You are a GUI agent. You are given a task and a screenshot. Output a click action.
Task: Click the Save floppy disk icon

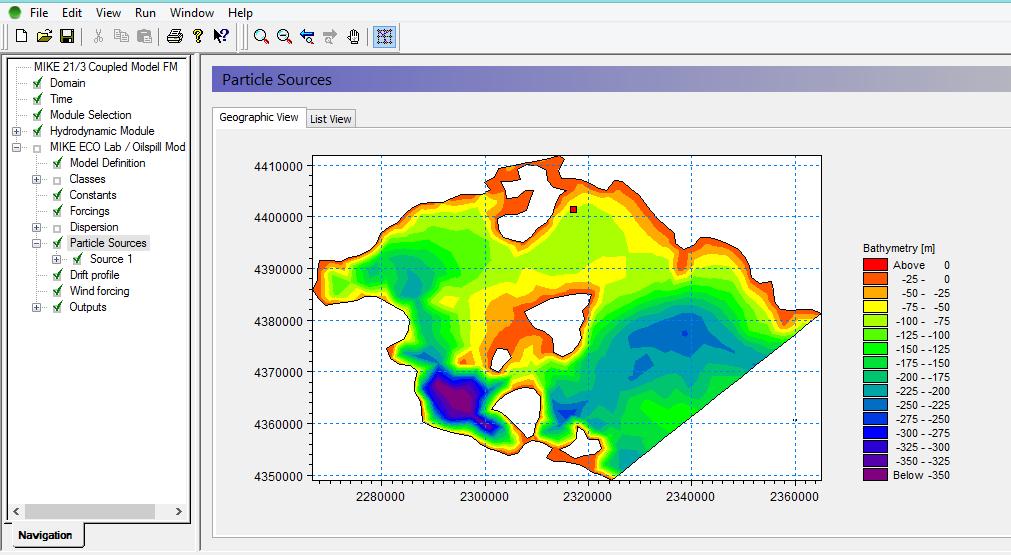point(66,36)
